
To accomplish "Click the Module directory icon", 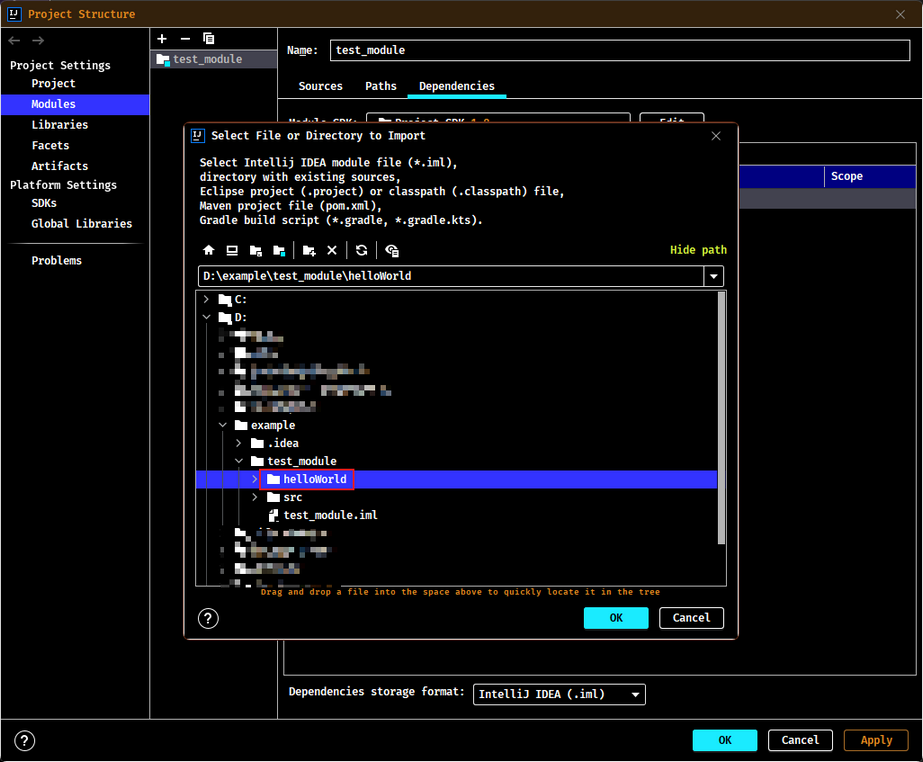I will click(x=279, y=250).
